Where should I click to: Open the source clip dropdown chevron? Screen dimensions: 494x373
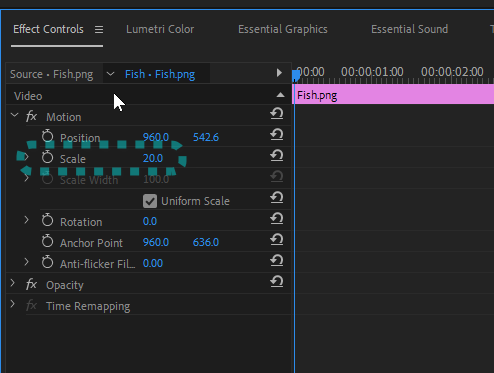point(110,74)
